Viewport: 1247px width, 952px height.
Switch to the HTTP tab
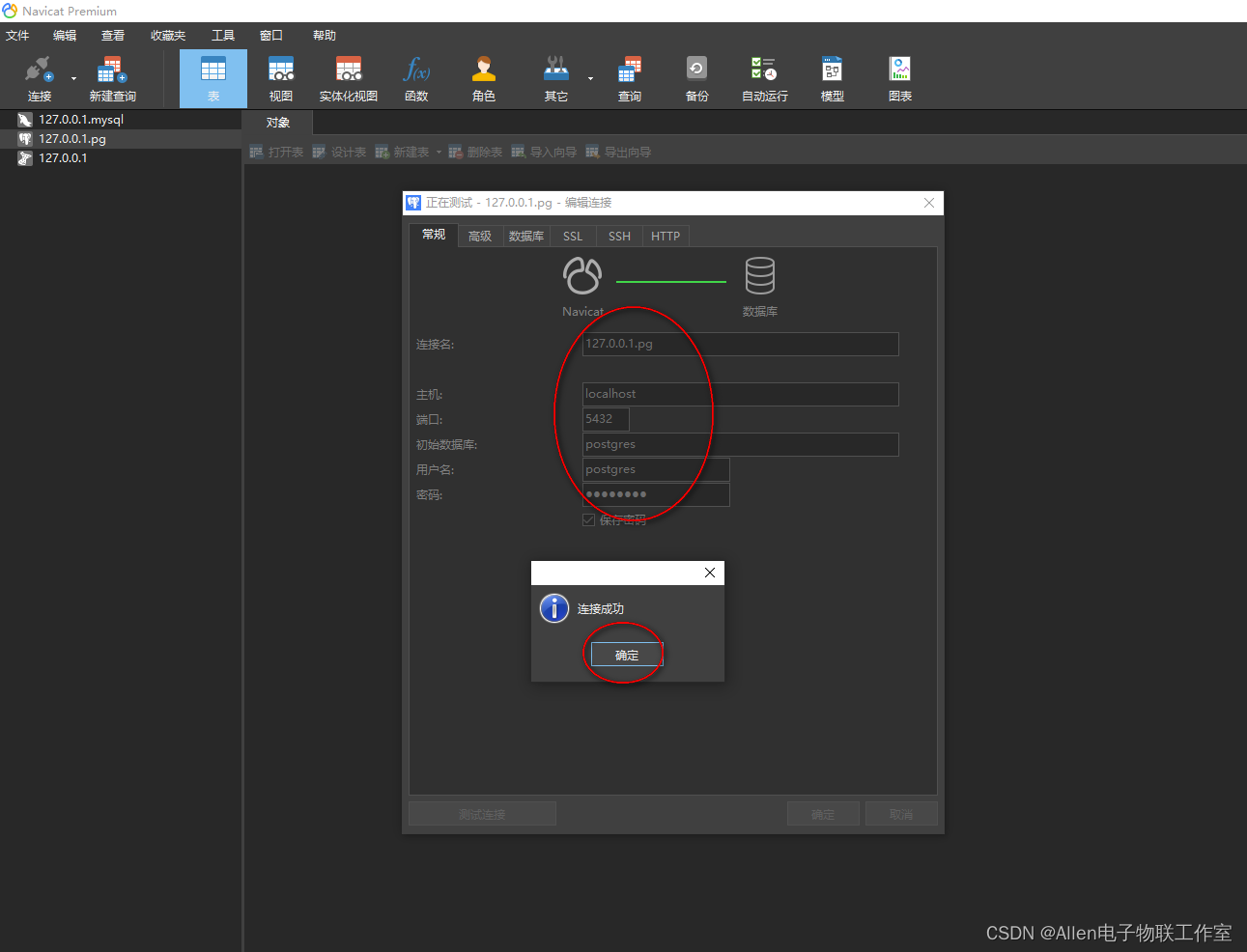(666, 237)
